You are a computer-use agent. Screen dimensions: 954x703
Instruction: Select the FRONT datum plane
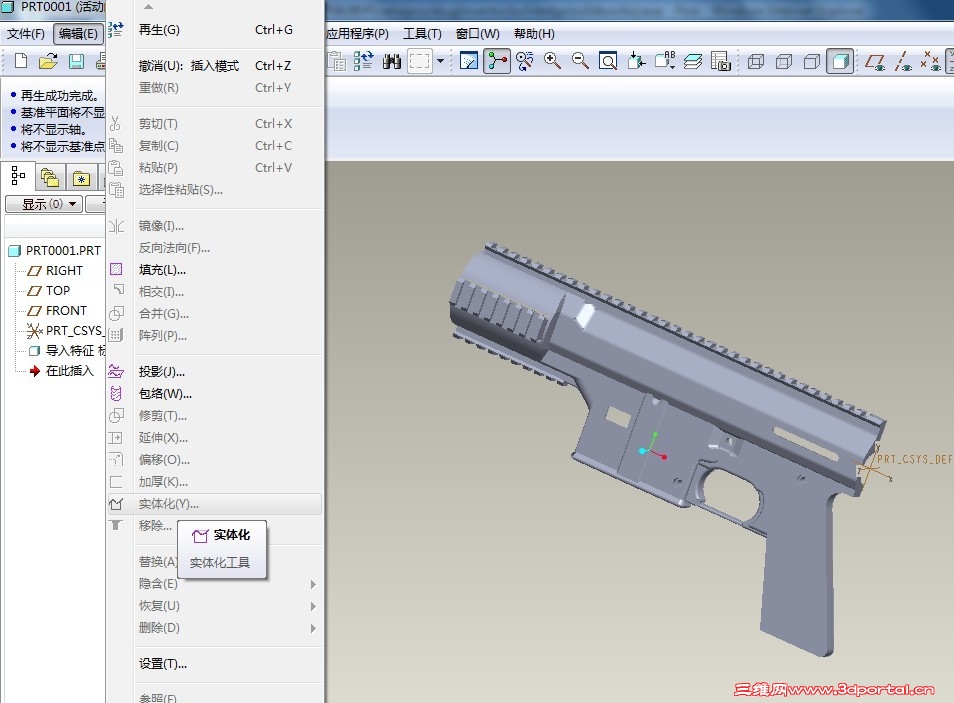coord(57,311)
